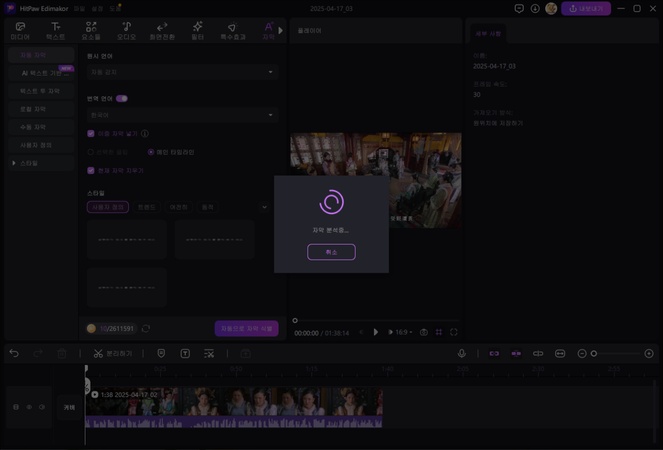
Task: Click the timeline zoom slider handle
Action: 594,353
